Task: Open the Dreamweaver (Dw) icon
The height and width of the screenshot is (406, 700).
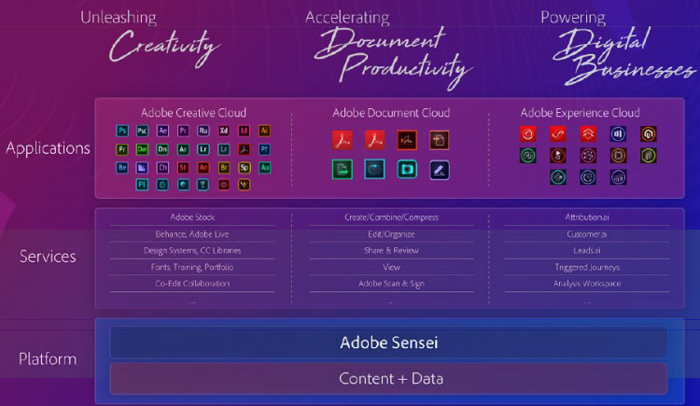Action: pos(142,149)
